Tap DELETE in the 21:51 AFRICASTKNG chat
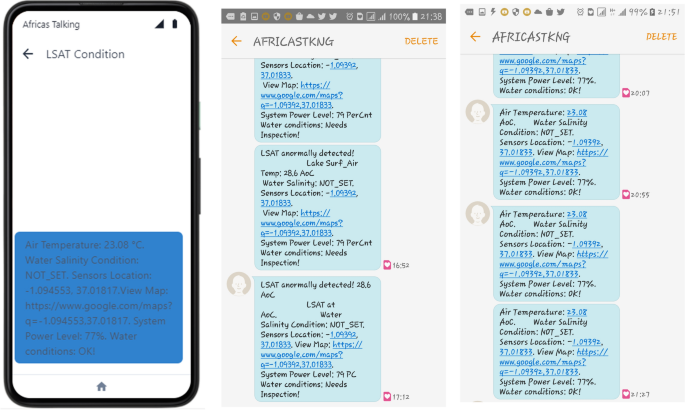Screen dimensions: 685x410 point(661,37)
